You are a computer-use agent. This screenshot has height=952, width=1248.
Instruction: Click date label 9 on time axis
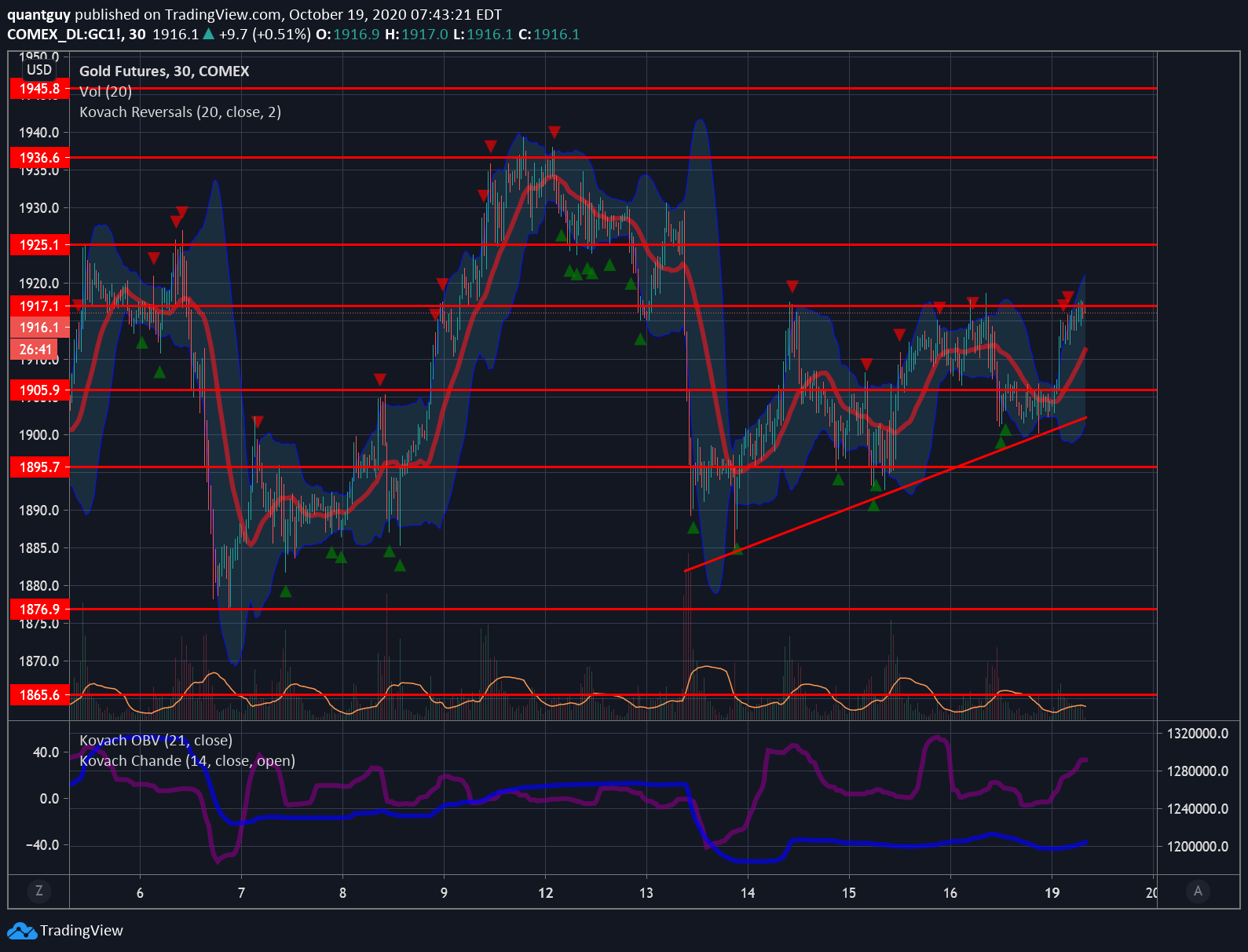[x=444, y=893]
